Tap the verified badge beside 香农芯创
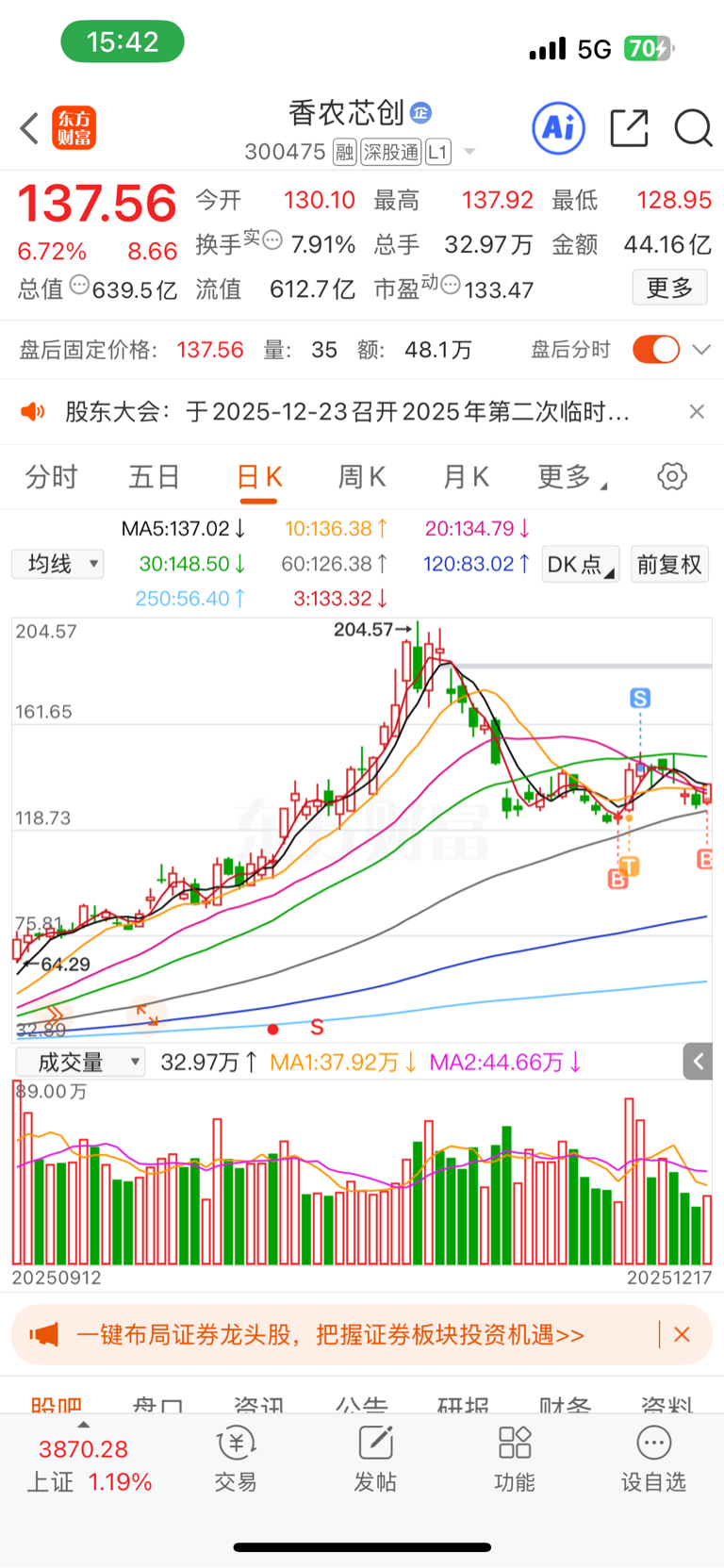The height and width of the screenshot is (1568, 724). coord(420,113)
